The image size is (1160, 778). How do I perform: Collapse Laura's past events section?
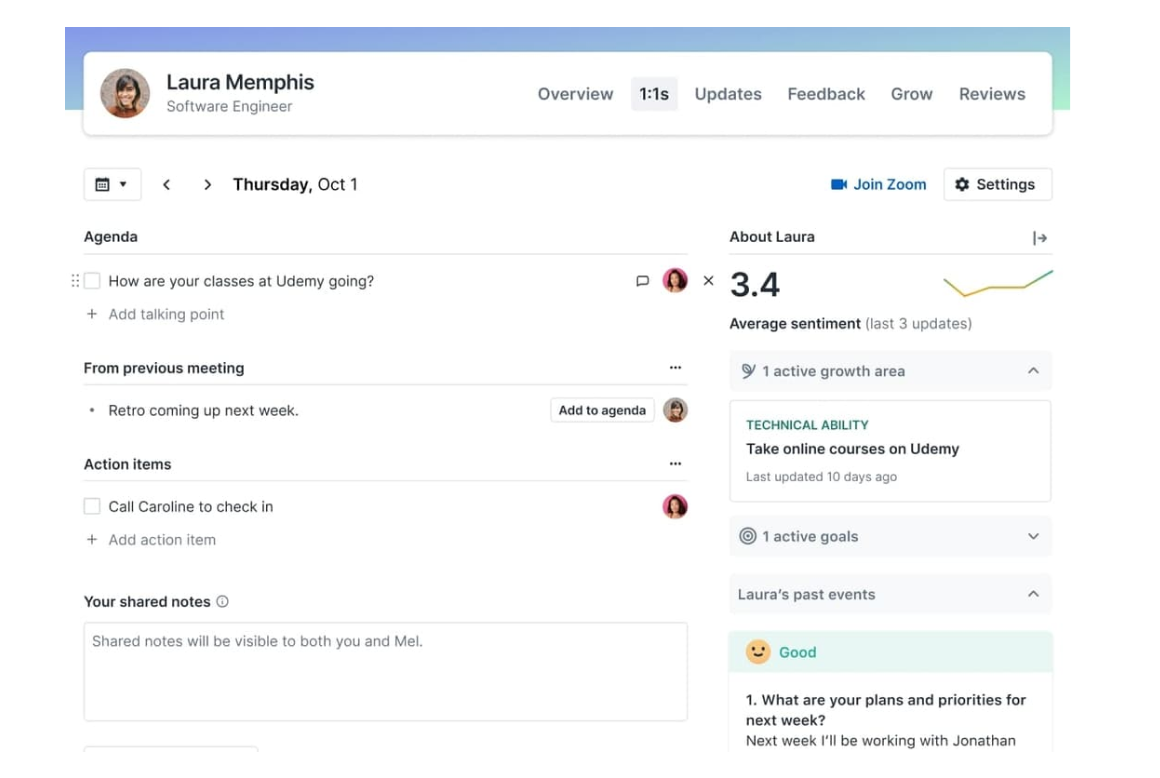tap(890, 595)
